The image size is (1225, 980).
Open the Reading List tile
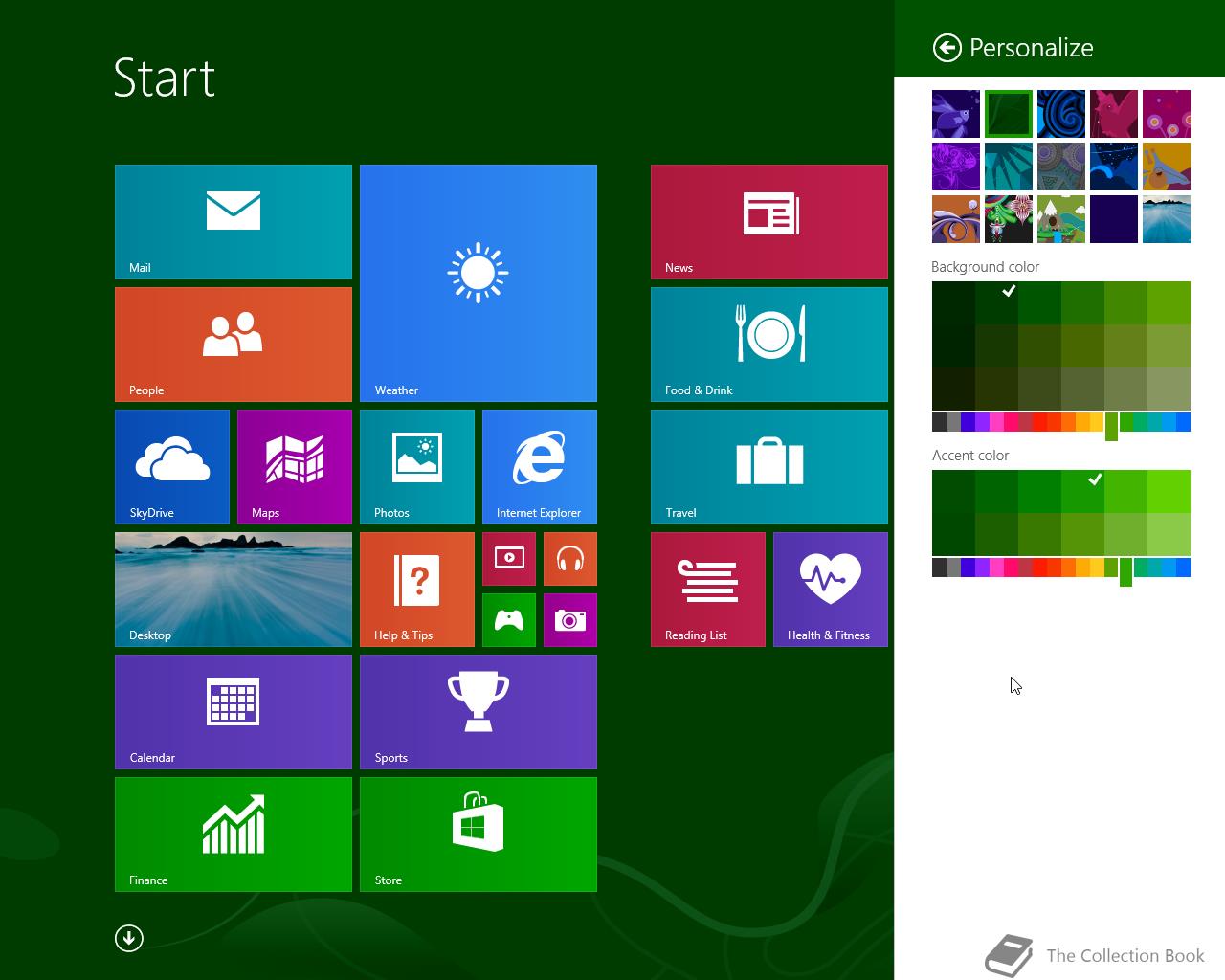[x=708, y=590]
